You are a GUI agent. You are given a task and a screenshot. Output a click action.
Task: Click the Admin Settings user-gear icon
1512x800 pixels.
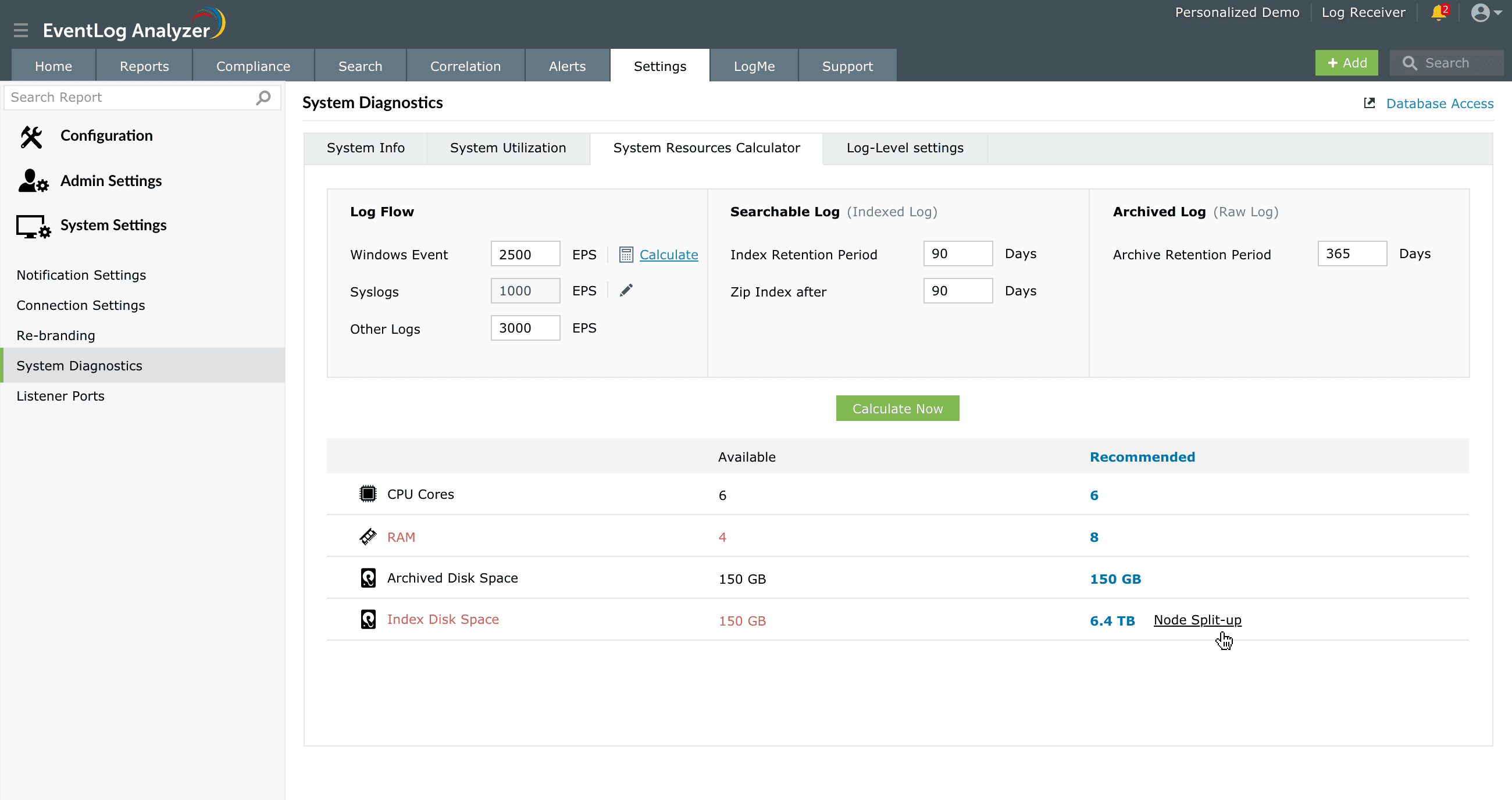(33, 181)
